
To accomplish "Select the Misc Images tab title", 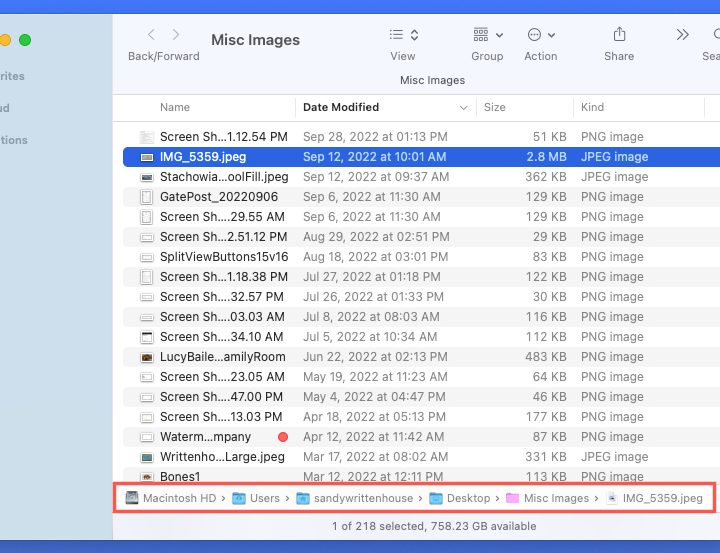I will click(x=432, y=80).
